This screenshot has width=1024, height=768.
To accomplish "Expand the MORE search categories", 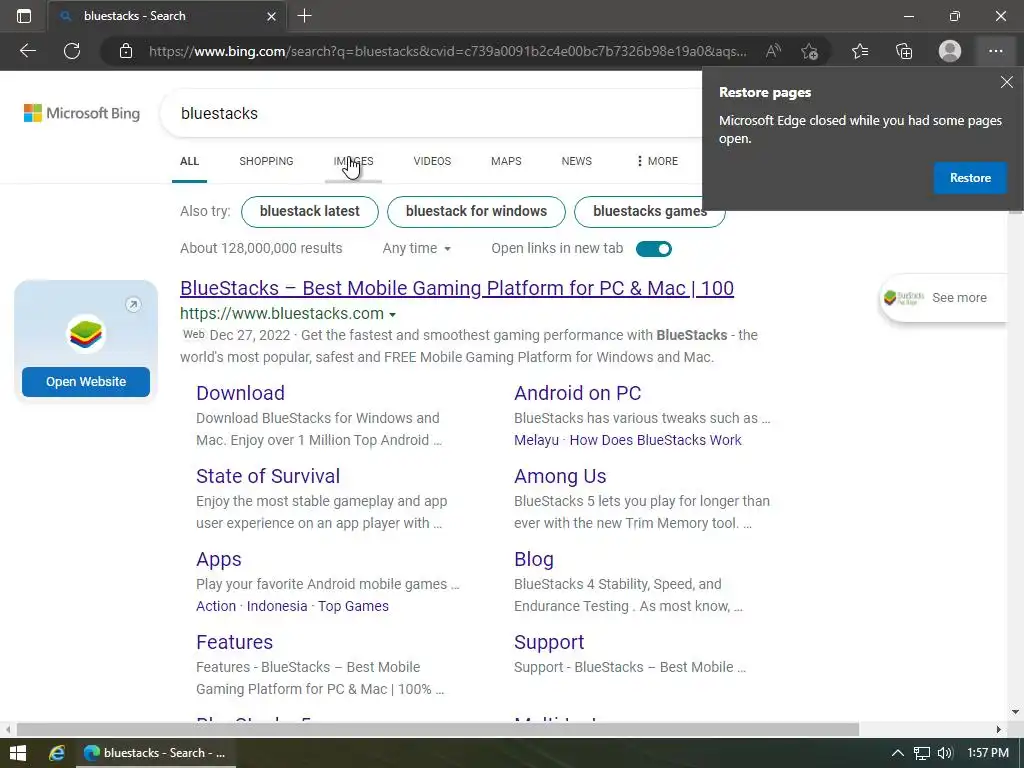I will coord(657,161).
